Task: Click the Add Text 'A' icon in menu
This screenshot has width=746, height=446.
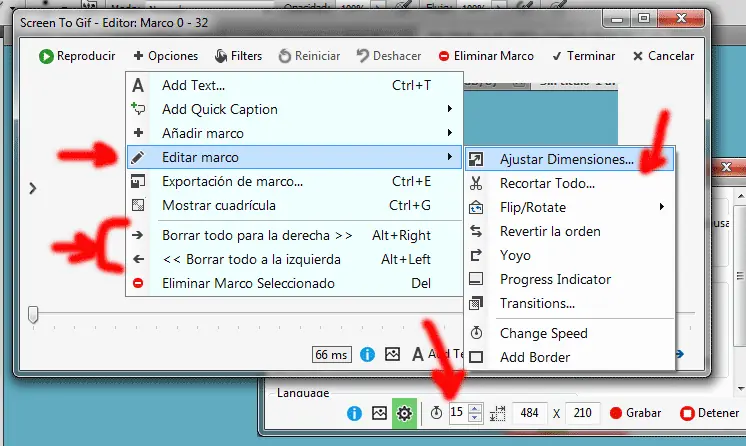Action: (138, 85)
